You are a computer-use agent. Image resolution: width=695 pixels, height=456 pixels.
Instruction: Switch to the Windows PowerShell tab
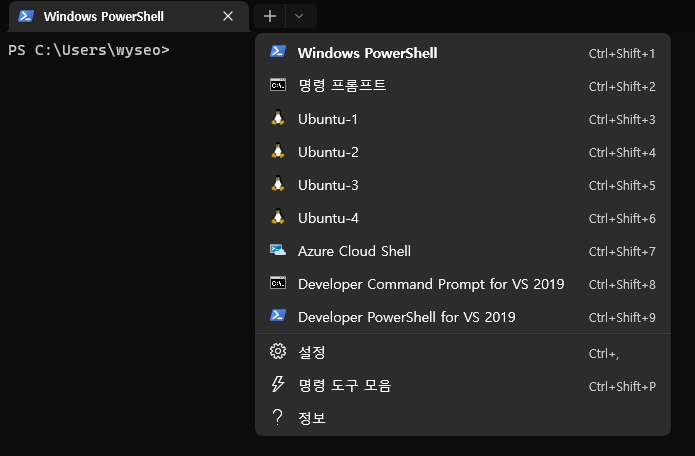[x=129, y=16]
